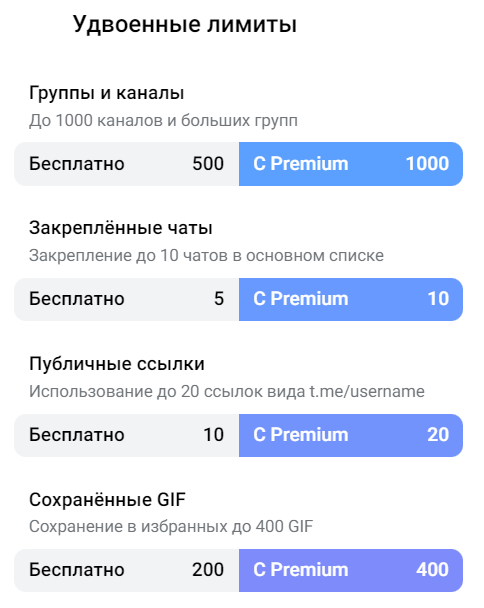Open the "Закреплённые чаты" heading

[x=121, y=228]
